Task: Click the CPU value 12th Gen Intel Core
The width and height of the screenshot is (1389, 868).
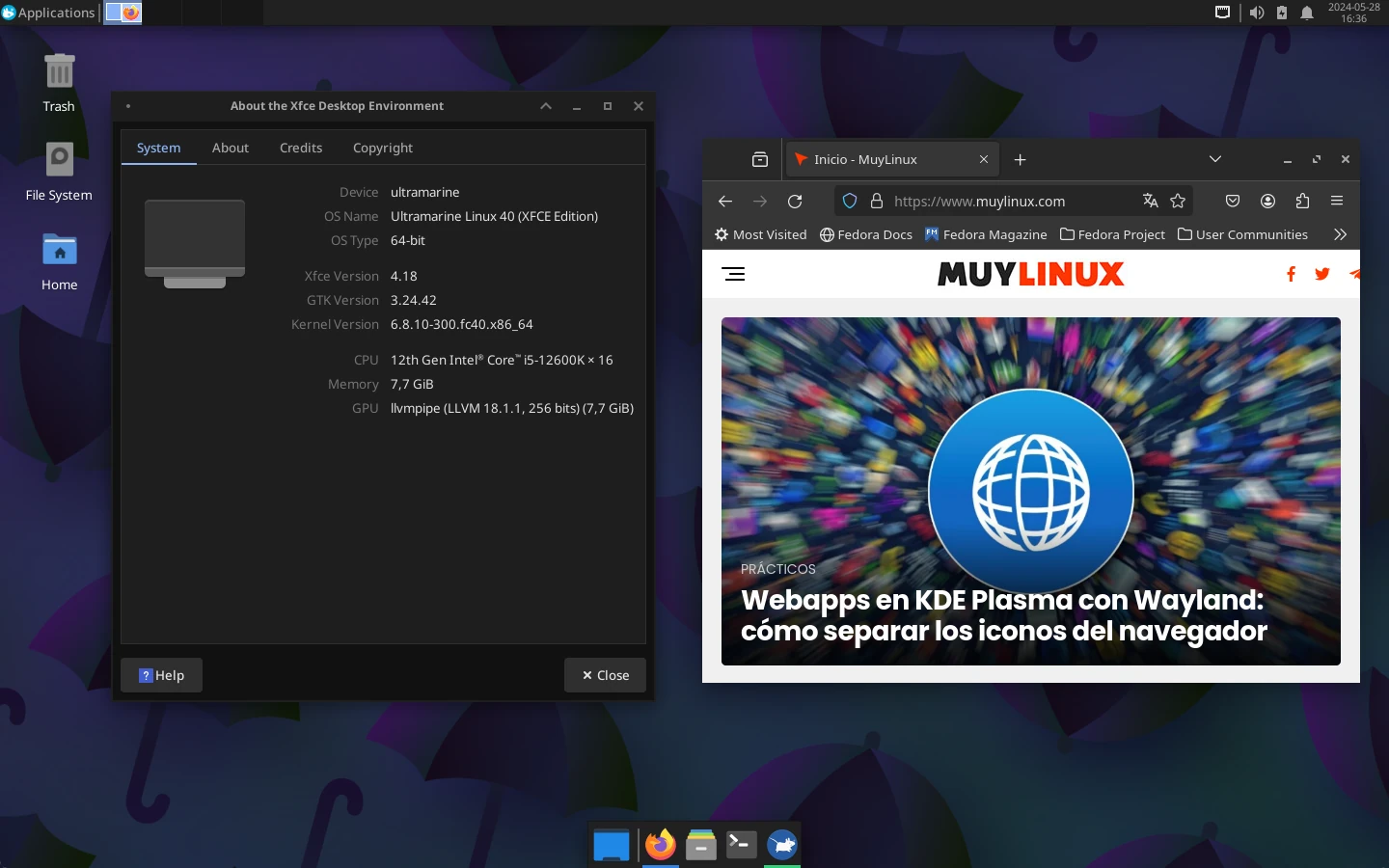Action: click(x=502, y=360)
